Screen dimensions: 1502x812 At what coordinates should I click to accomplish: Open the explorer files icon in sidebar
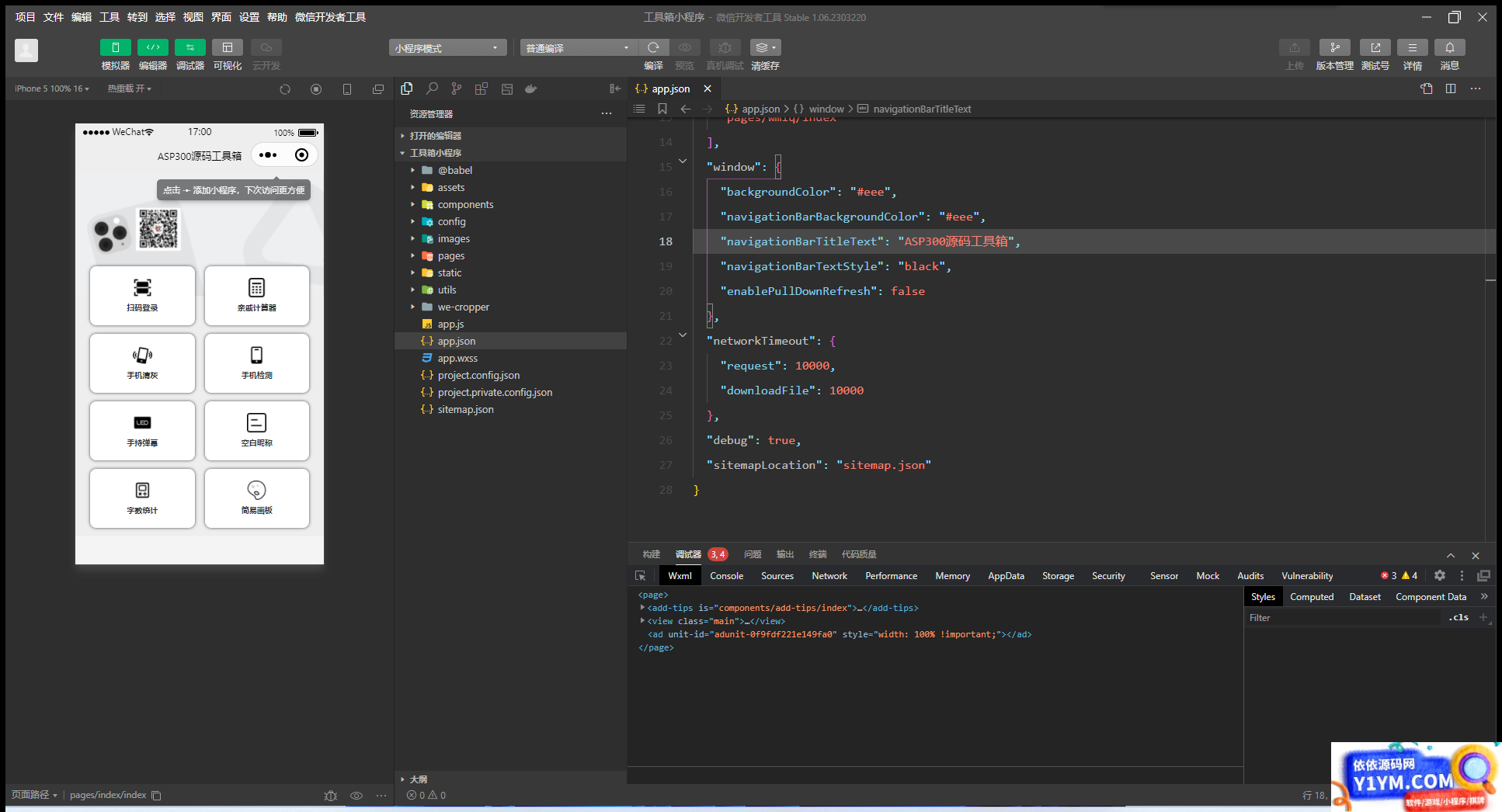click(x=407, y=88)
